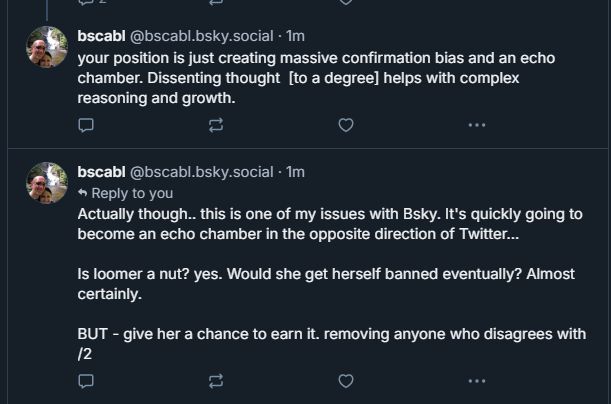
Task: Like the confirmation bias post
Action: point(346,125)
